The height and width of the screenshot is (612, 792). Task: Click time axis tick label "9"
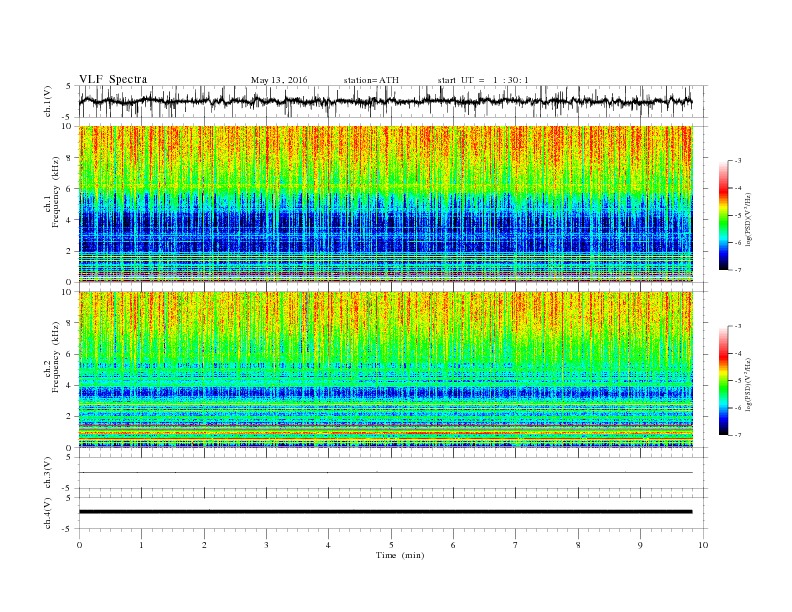coord(640,545)
